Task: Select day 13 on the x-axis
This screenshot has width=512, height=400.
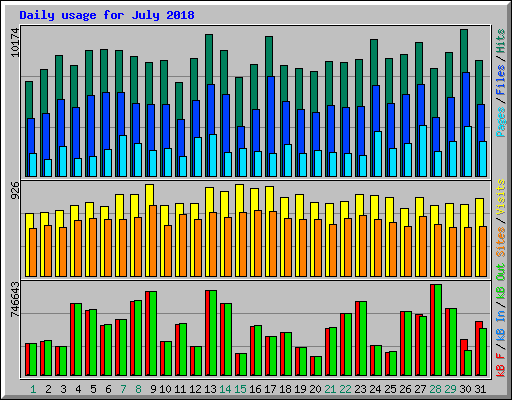Action: 210,389
